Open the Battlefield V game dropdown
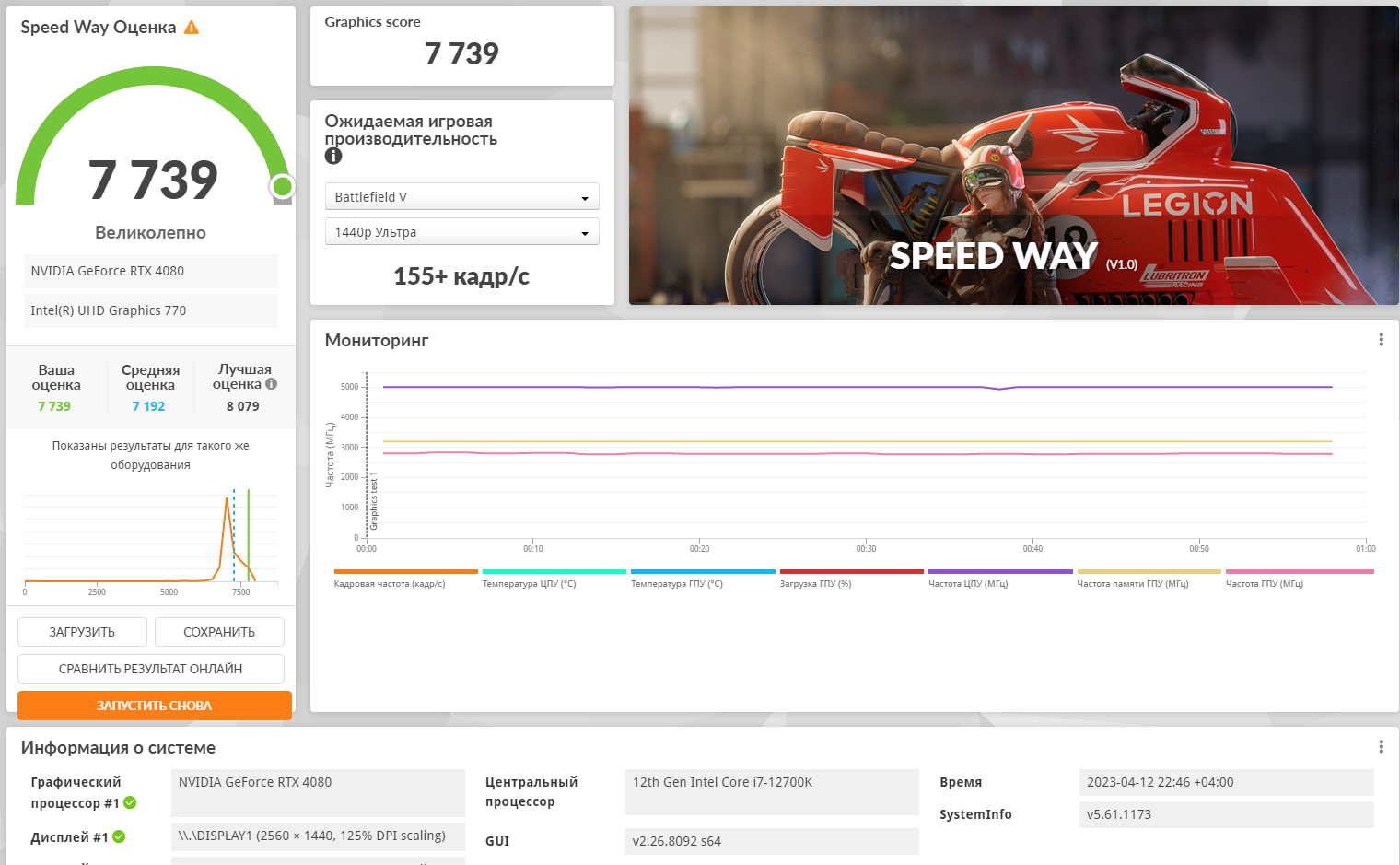 click(x=461, y=197)
